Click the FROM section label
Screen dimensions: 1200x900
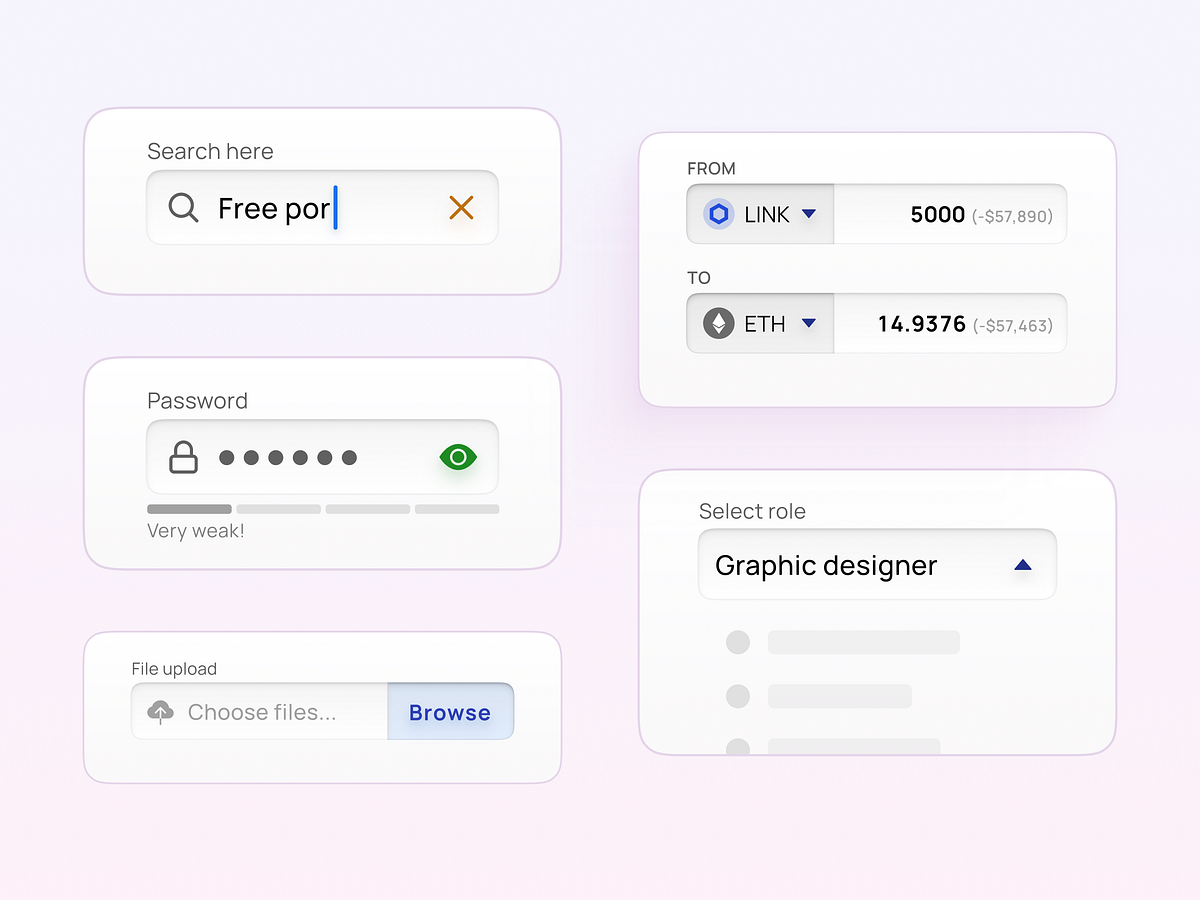pos(711,168)
